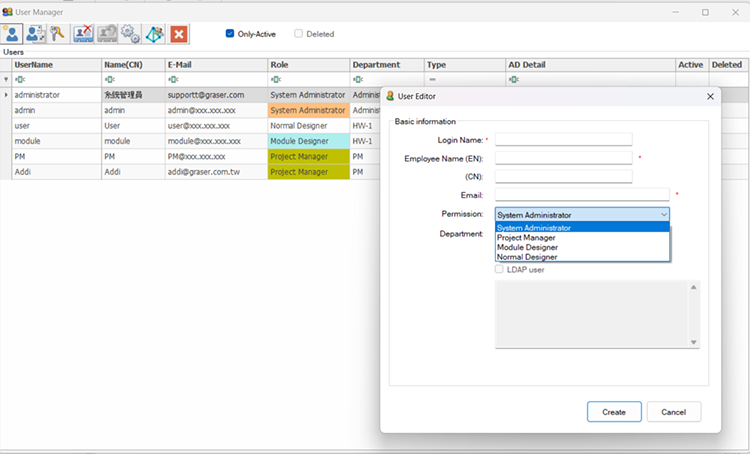Viewport: 750px width, 454px height.
Task: Click the text area scroll up arrow
Action: 694,287
